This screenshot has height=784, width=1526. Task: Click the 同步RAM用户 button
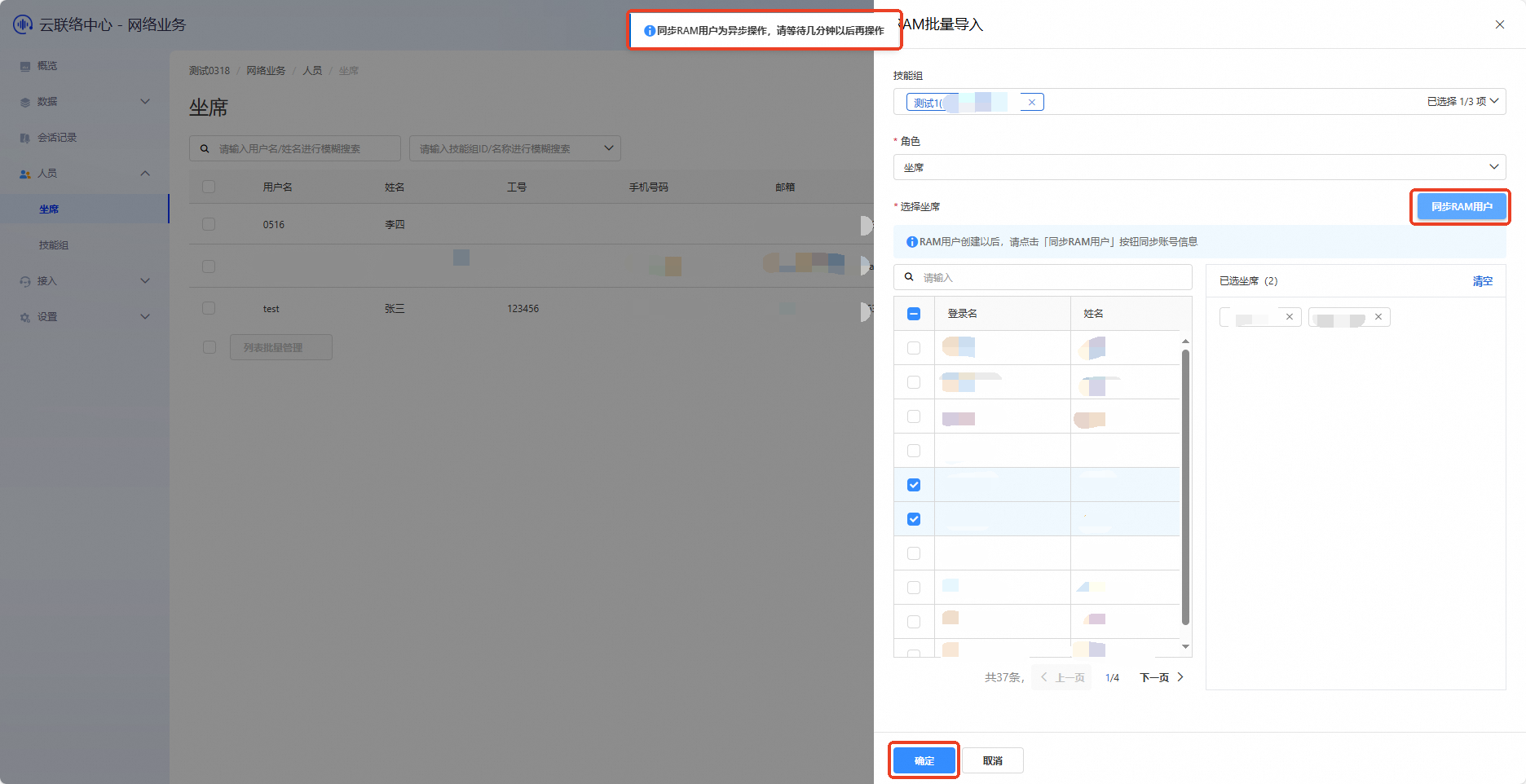1461,207
